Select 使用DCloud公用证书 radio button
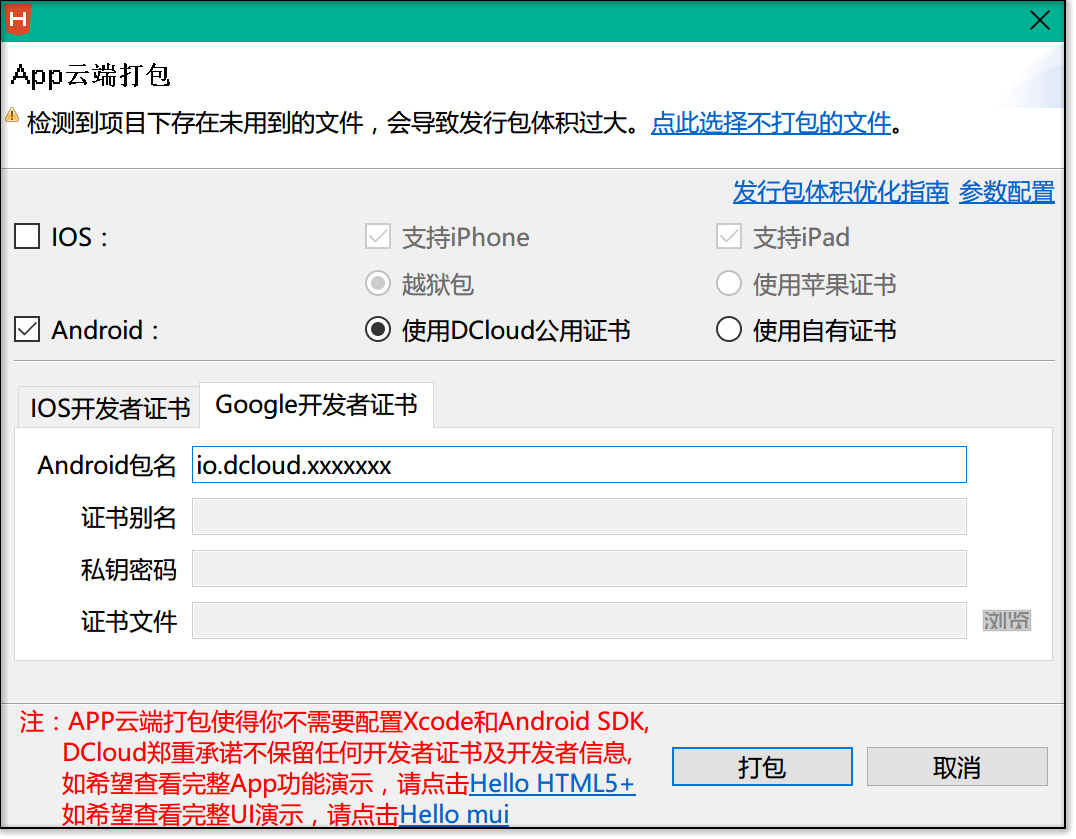 (378, 330)
